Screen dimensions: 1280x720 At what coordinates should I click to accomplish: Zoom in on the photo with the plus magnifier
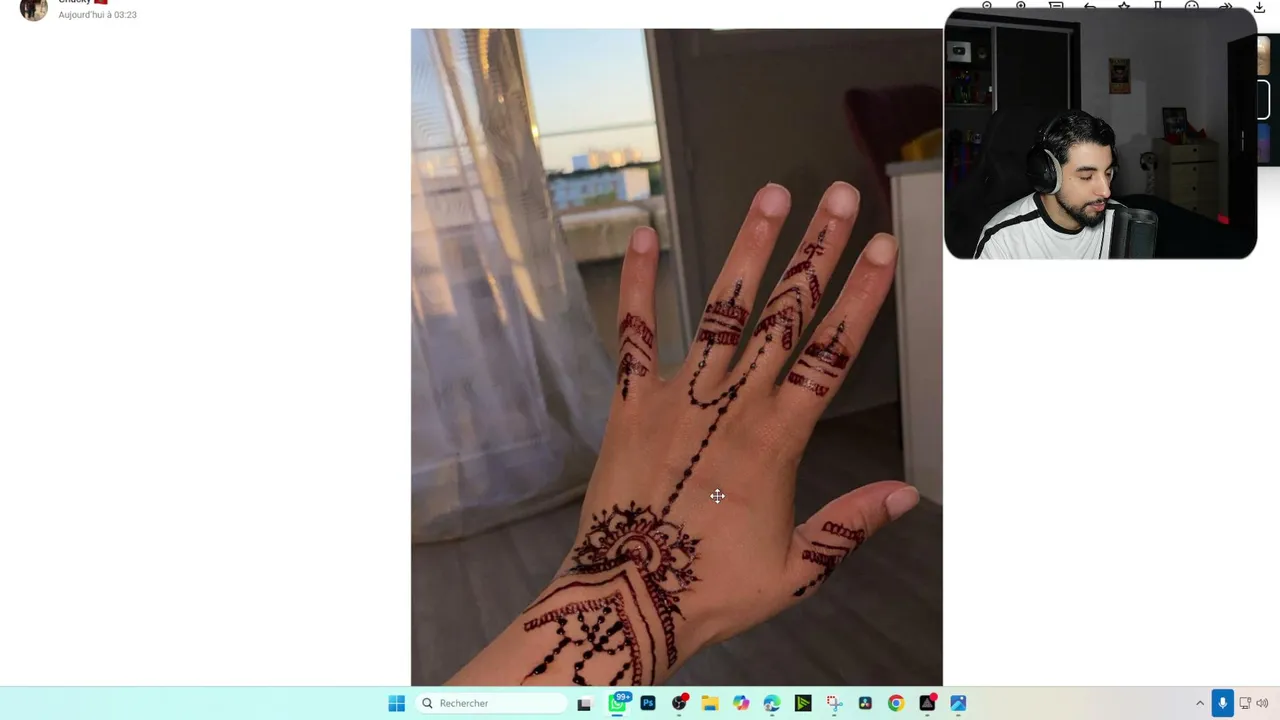(1021, 5)
